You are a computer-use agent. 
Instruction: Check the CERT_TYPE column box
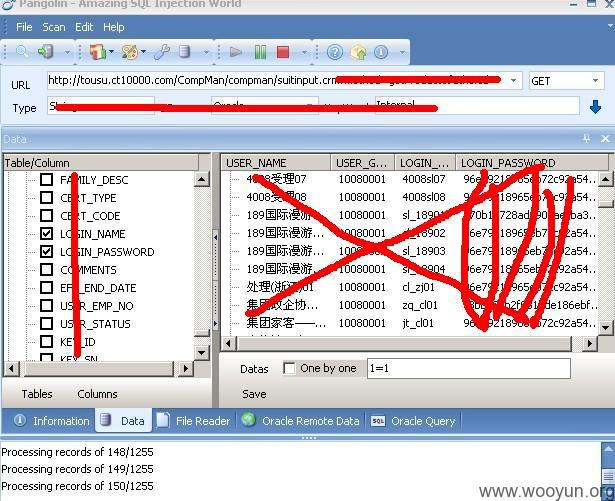click(46, 197)
